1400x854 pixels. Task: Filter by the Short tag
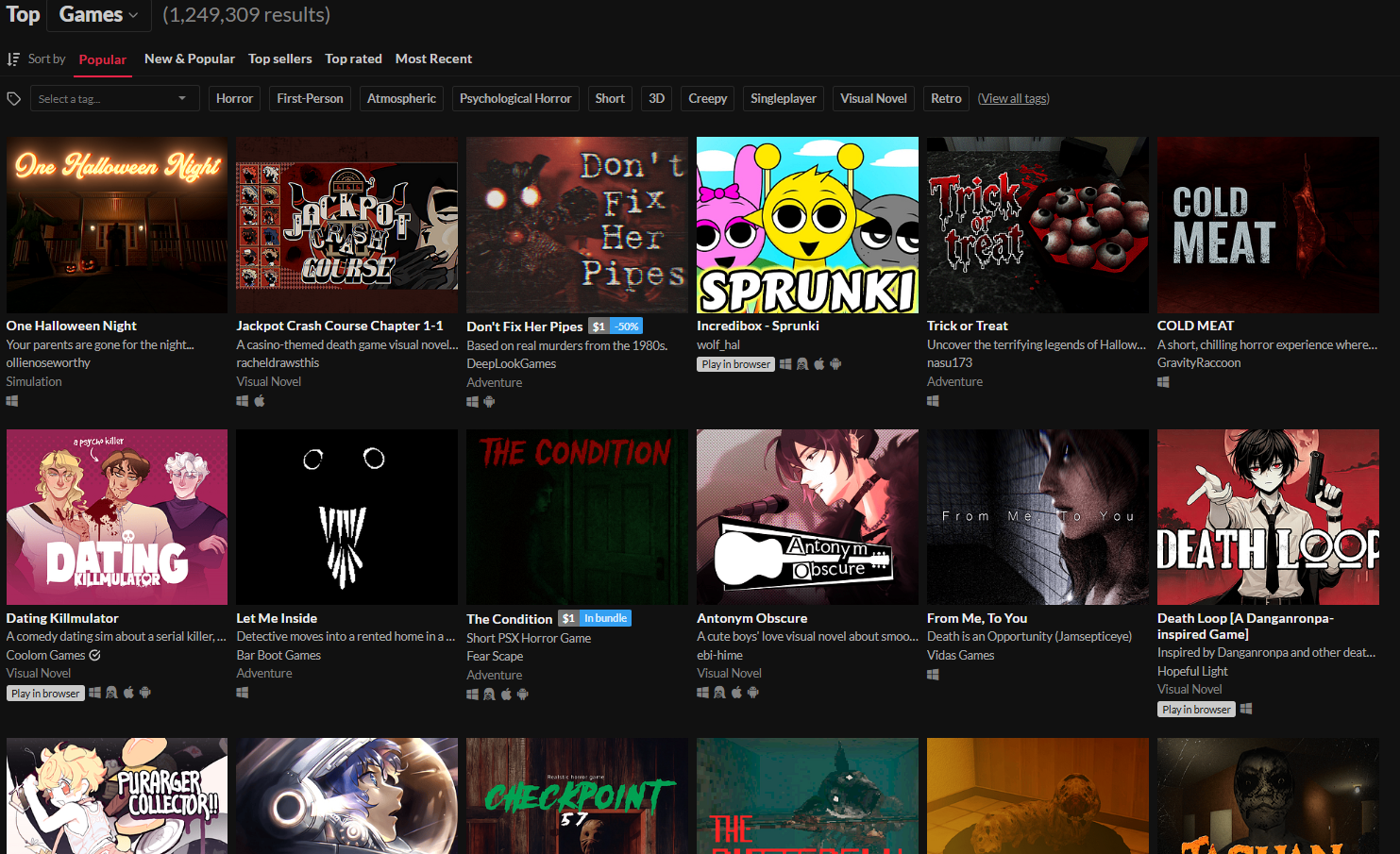point(610,98)
